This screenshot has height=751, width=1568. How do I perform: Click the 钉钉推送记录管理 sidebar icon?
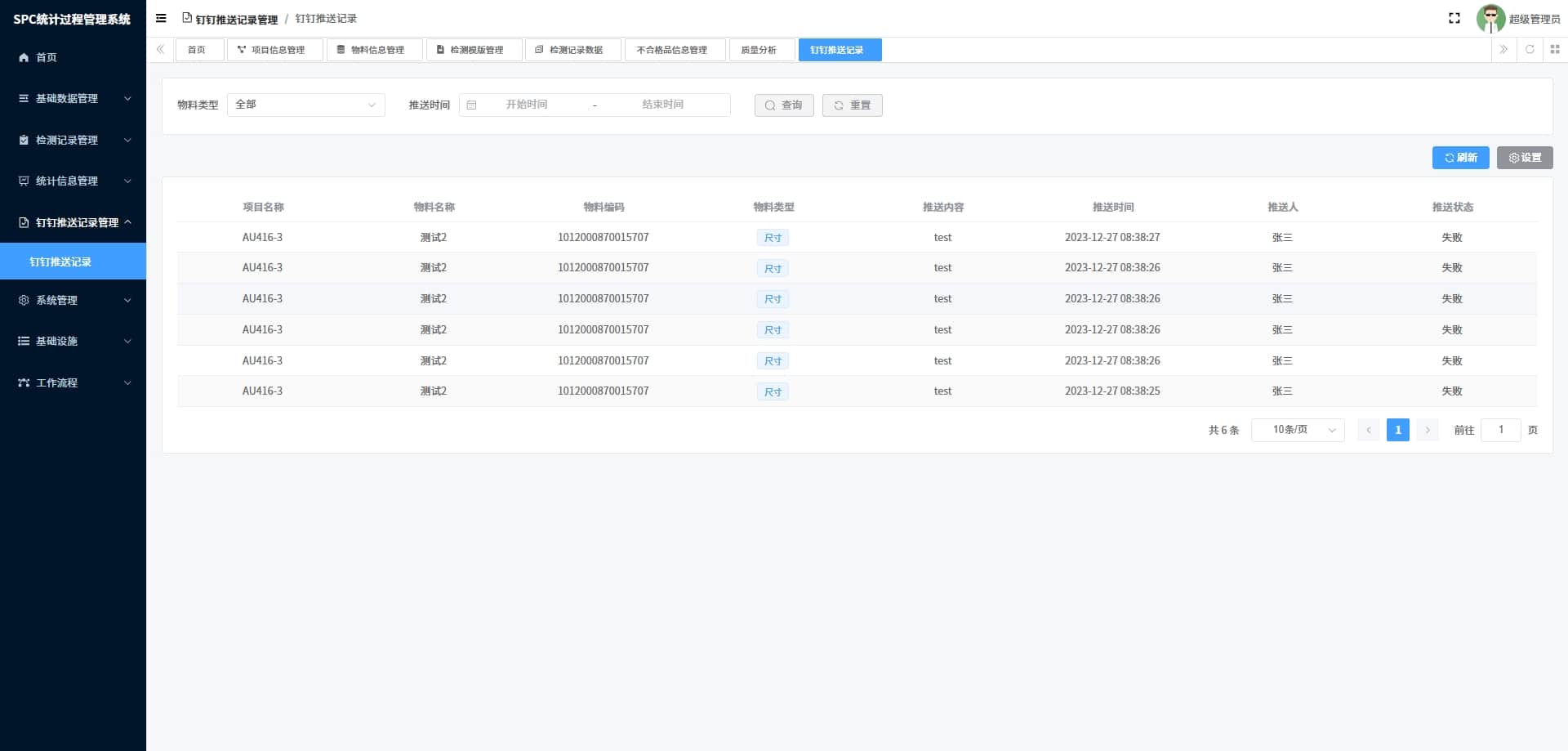(24, 222)
